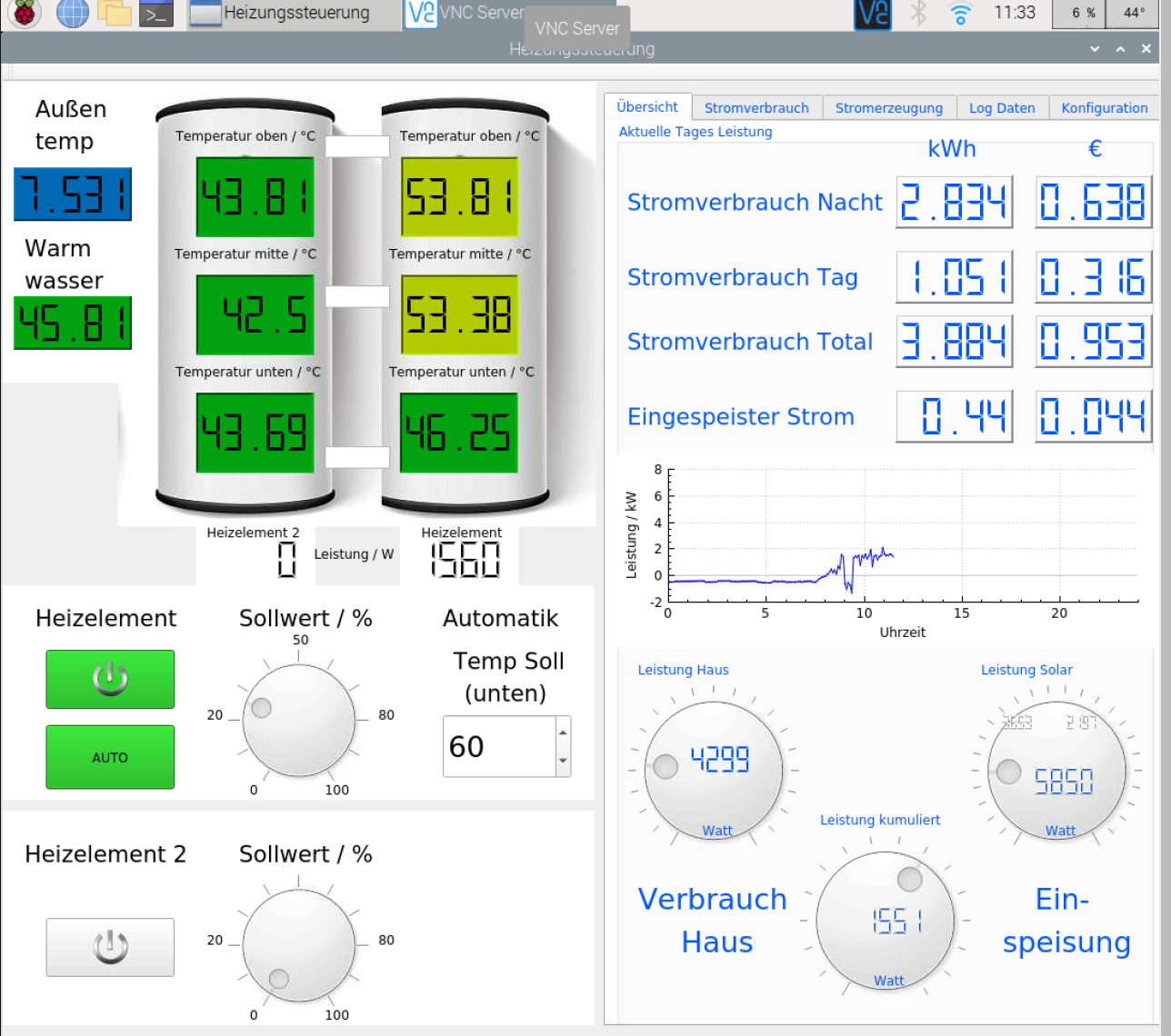Expand the window title bar chevron menu
Screen dimensions: 1171x1036
pyautogui.click(x=1095, y=49)
